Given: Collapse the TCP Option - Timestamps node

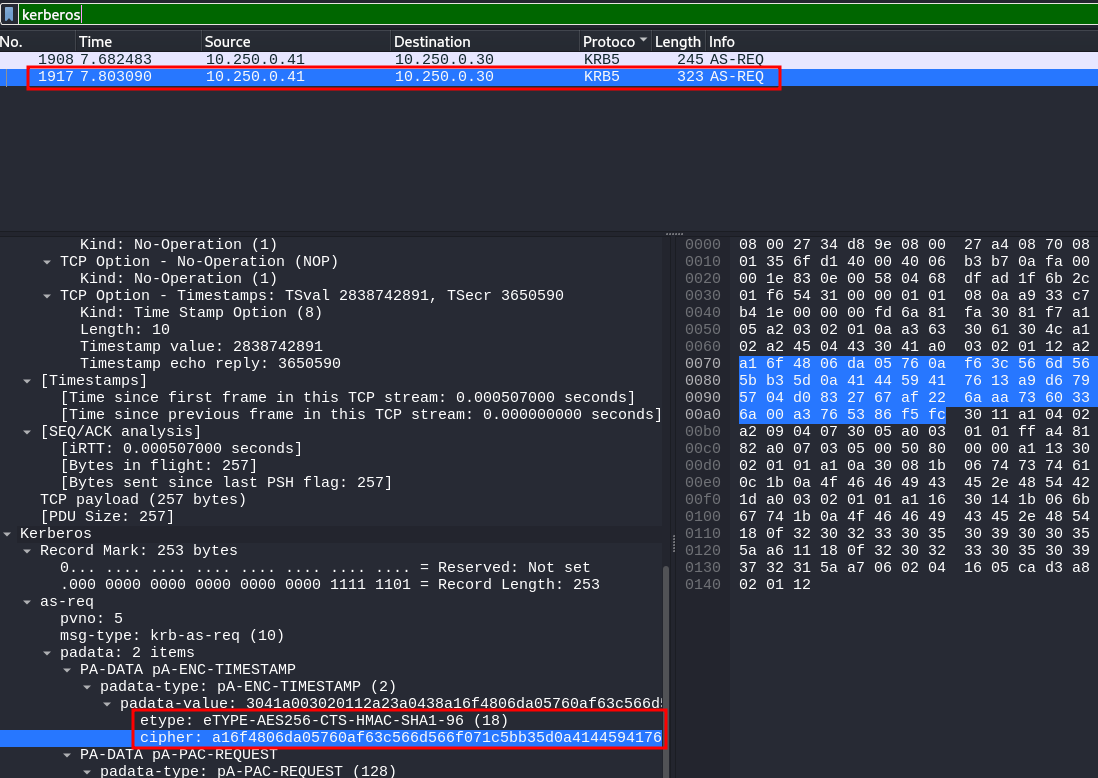Looking at the screenshot, I should pos(48,296).
